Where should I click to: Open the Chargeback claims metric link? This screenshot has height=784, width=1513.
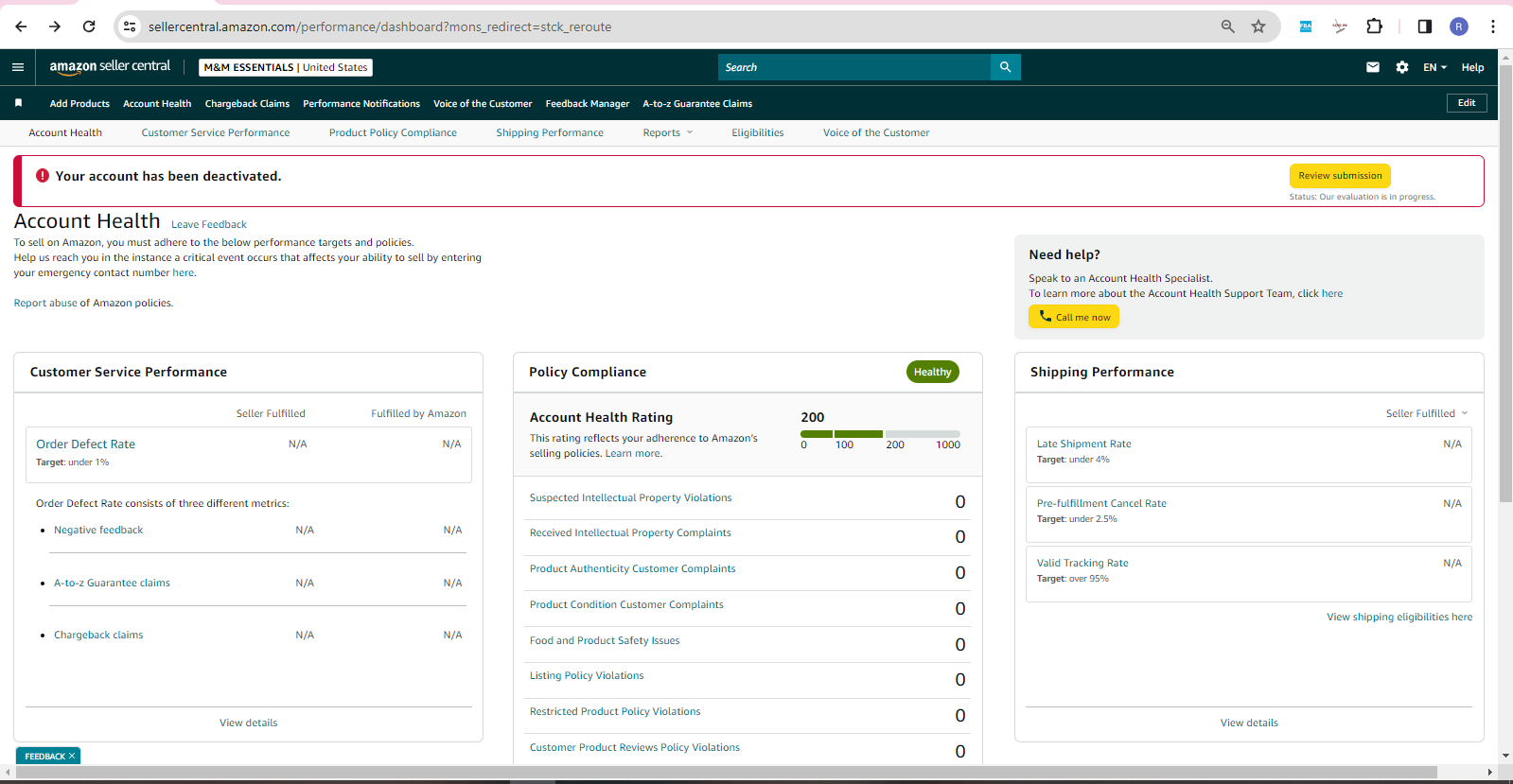(98, 635)
